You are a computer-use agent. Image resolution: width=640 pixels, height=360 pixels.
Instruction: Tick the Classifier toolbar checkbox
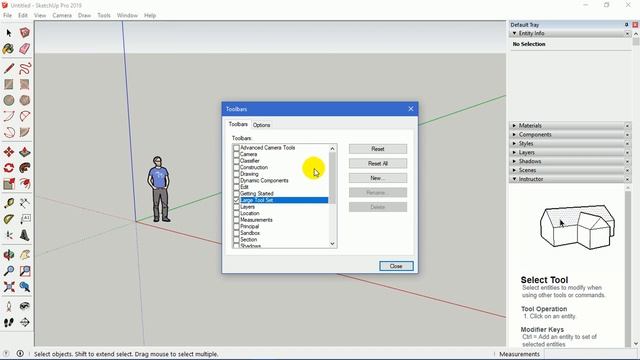[236, 161]
